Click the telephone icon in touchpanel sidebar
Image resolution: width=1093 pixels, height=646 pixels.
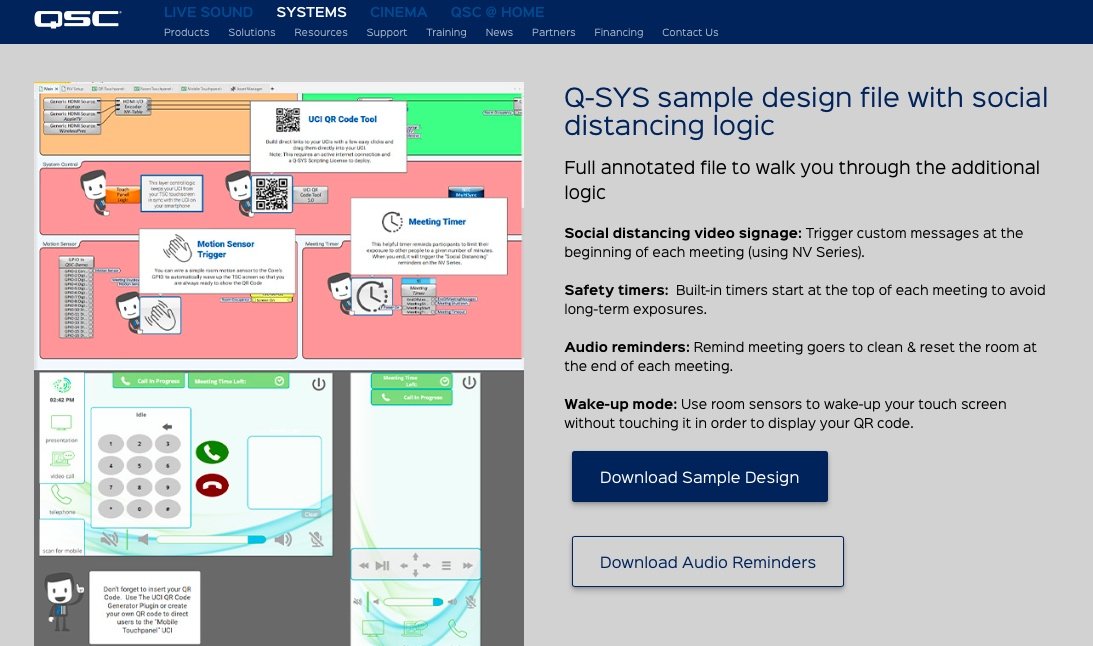61,495
